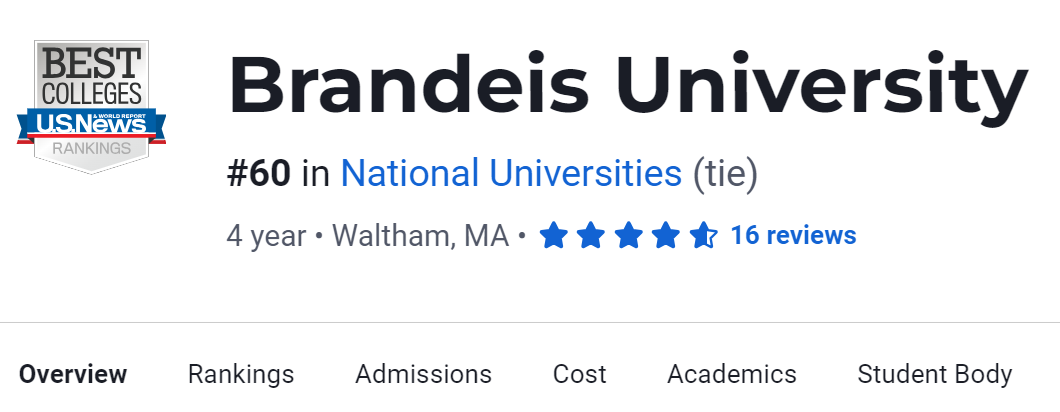Switch to the Overview tab
This screenshot has width=1060, height=412.
tap(73, 374)
